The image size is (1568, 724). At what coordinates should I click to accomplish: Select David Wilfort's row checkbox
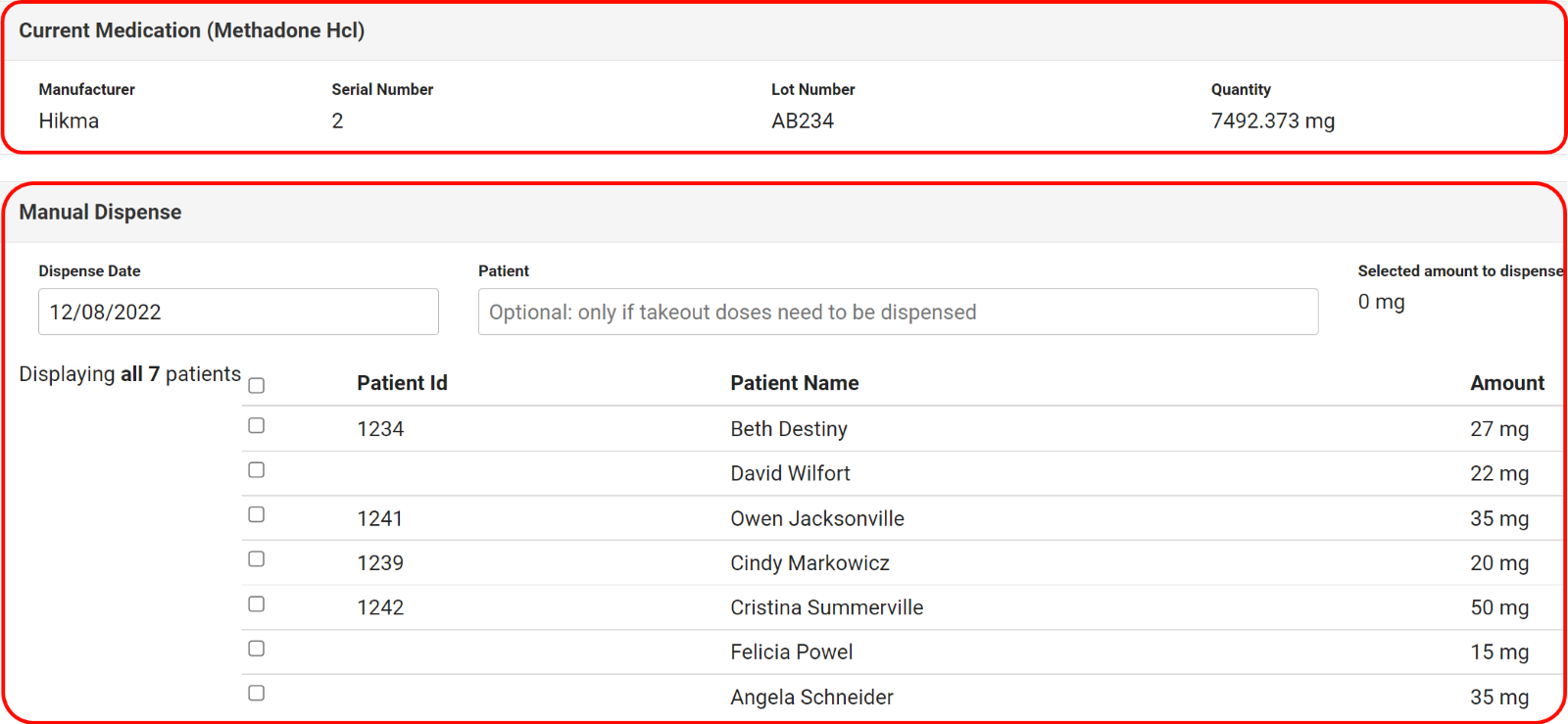pyautogui.click(x=257, y=470)
